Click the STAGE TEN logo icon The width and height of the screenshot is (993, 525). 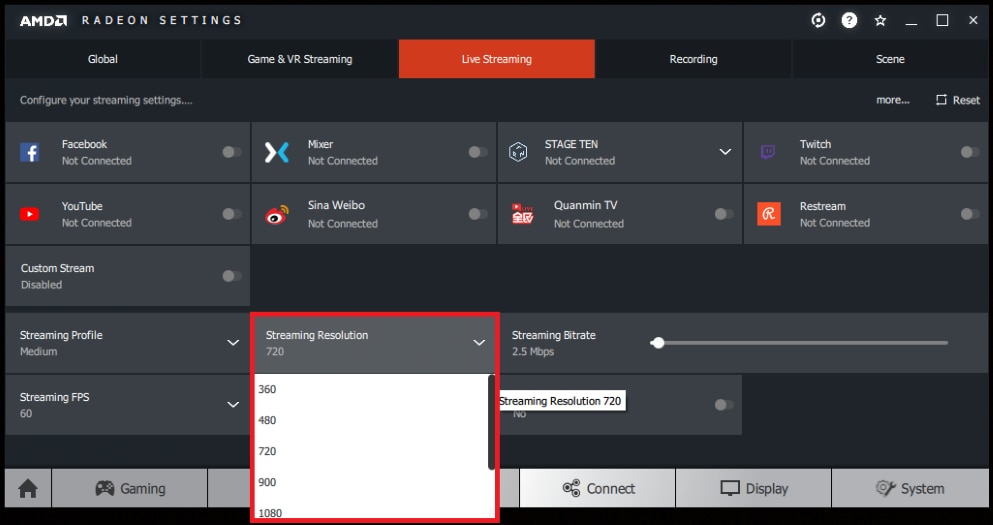[x=518, y=152]
